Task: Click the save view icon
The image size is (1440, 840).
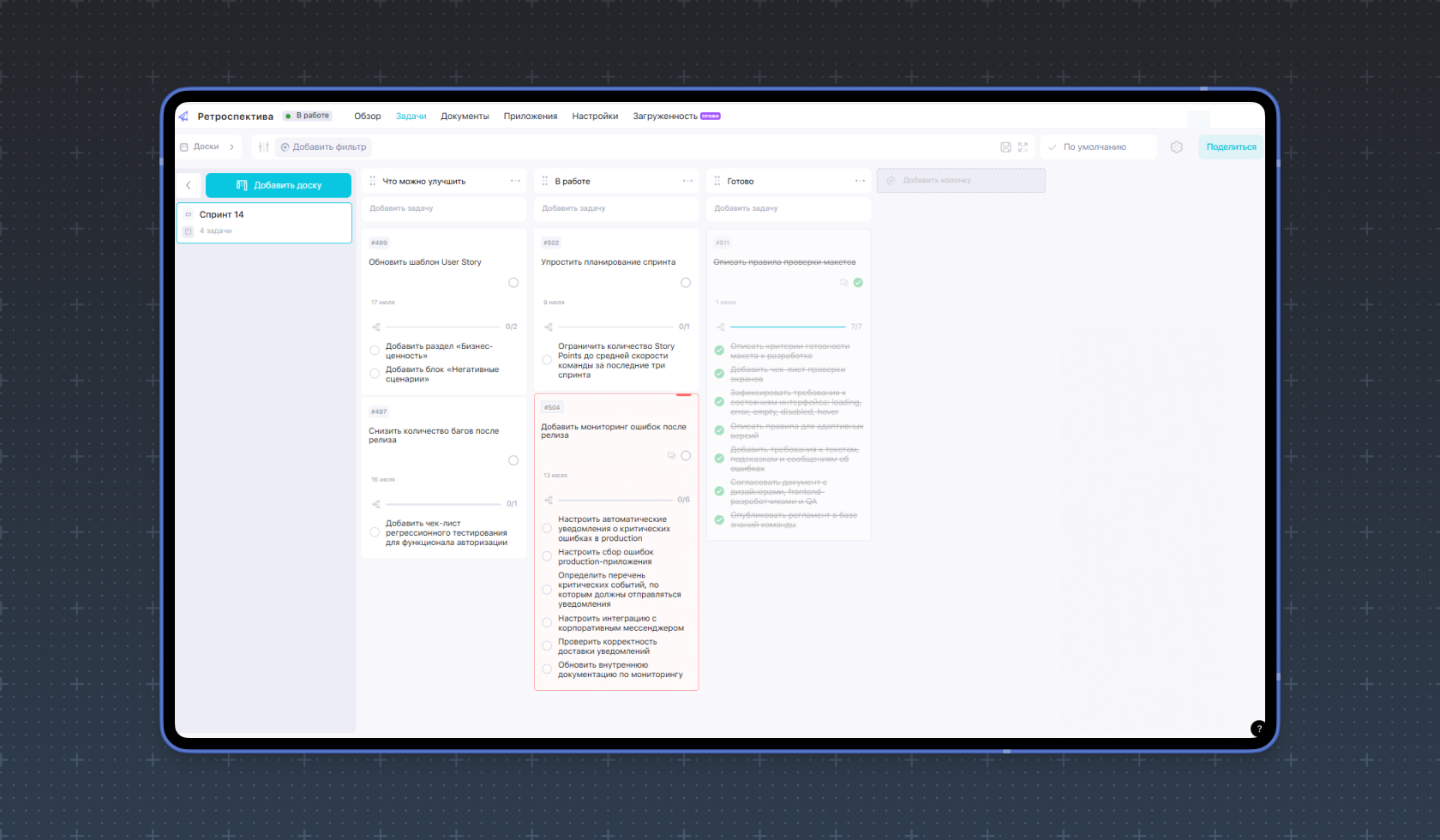Action: (1005, 147)
